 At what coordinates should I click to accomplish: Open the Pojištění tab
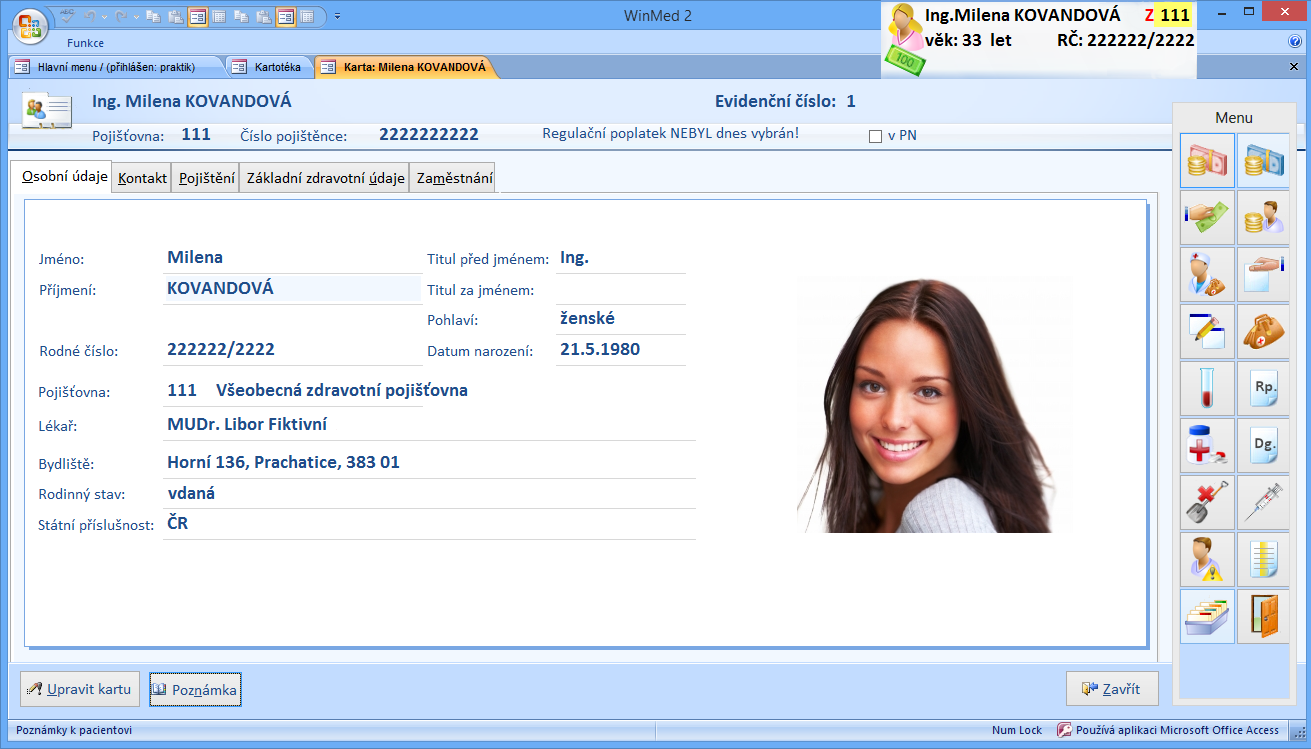click(x=206, y=178)
